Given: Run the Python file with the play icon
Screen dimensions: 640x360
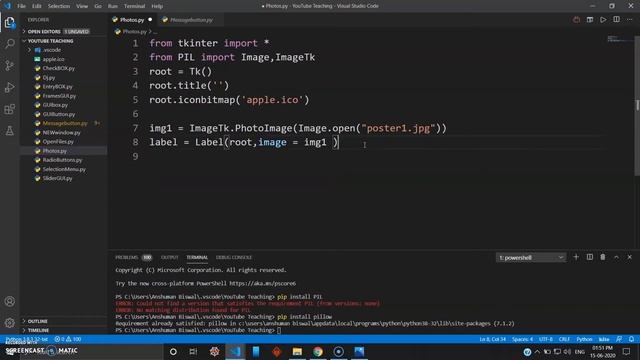Looking at the screenshot, I should click(x=603, y=20).
